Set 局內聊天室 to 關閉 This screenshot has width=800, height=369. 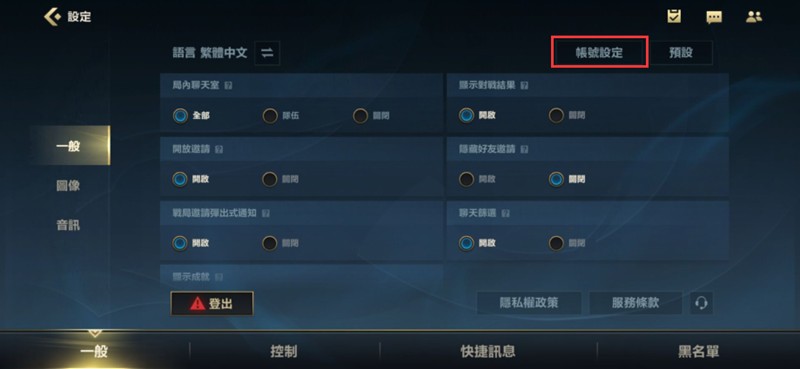[x=371, y=116]
